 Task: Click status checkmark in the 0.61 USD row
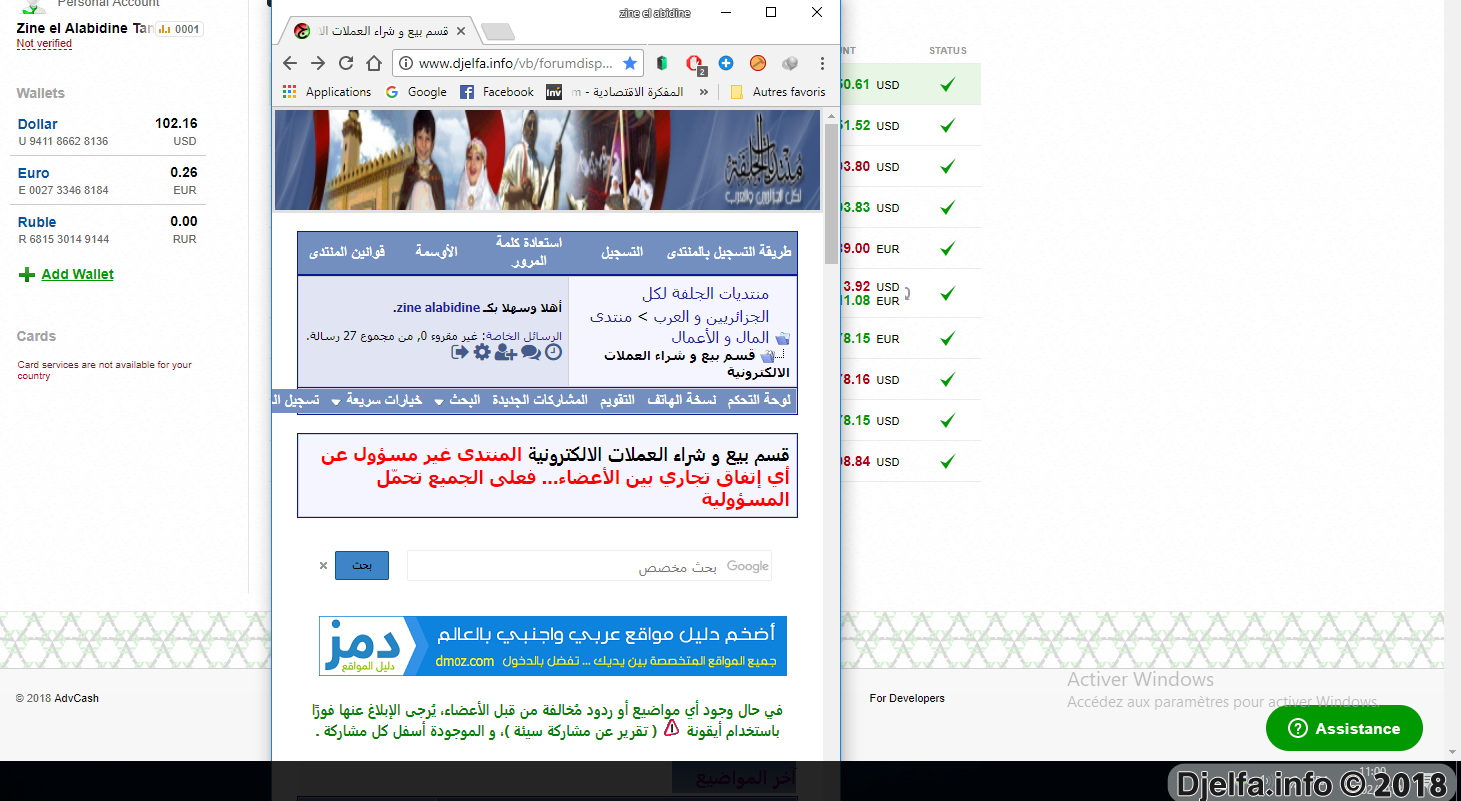click(947, 85)
